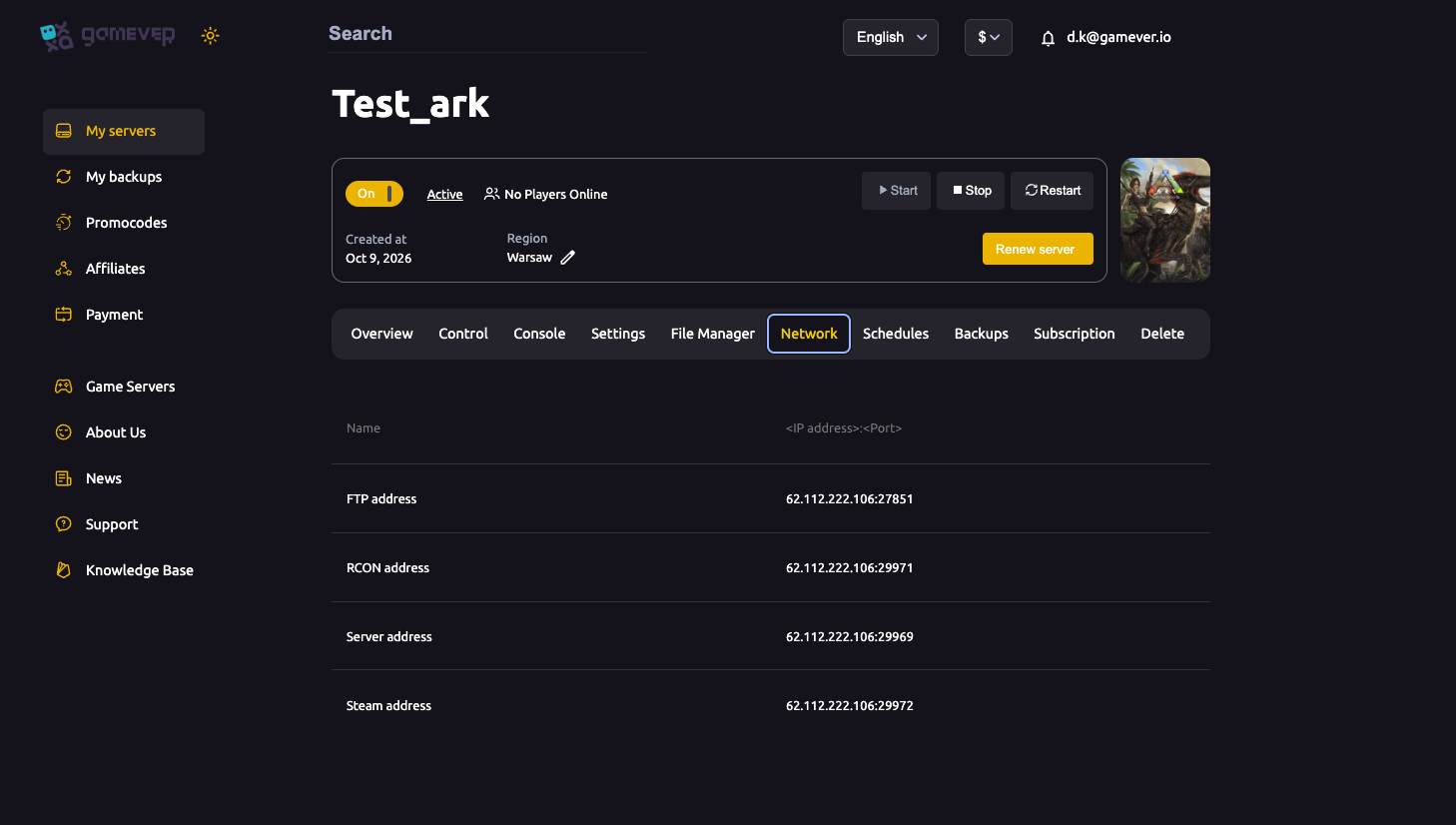This screenshot has width=1456, height=825.
Task: Select Server address 62.112.222.106:29969
Action: point(850,637)
